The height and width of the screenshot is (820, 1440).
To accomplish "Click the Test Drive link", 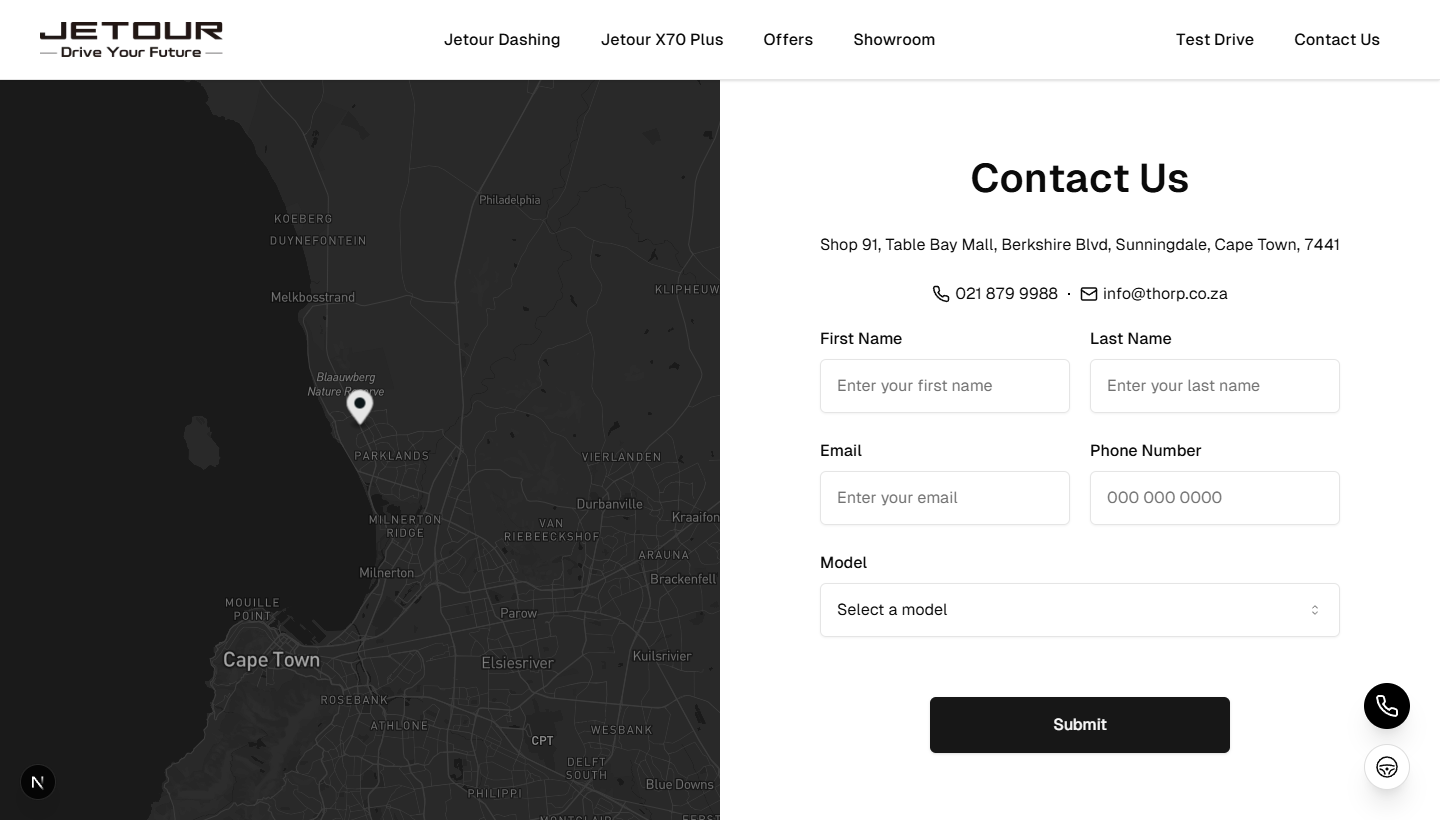I will [1215, 40].
